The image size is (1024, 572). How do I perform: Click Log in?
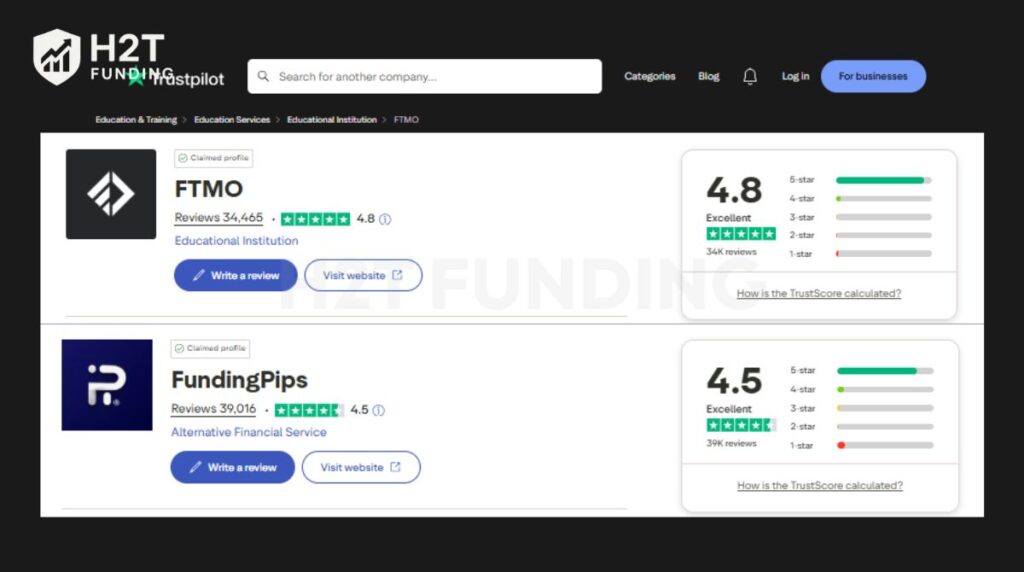tap(795, 76)
